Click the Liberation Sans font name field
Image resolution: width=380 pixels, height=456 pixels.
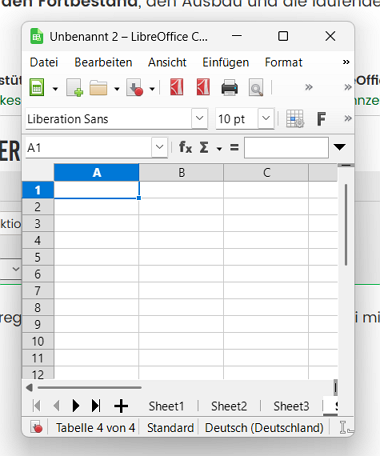(x=109, y=119)
